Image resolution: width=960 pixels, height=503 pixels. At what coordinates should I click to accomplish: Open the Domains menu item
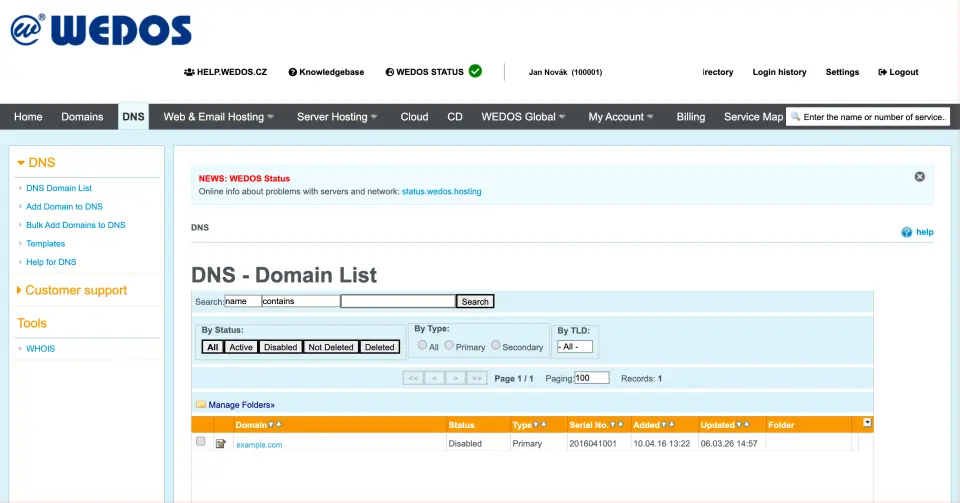(82, 117)
